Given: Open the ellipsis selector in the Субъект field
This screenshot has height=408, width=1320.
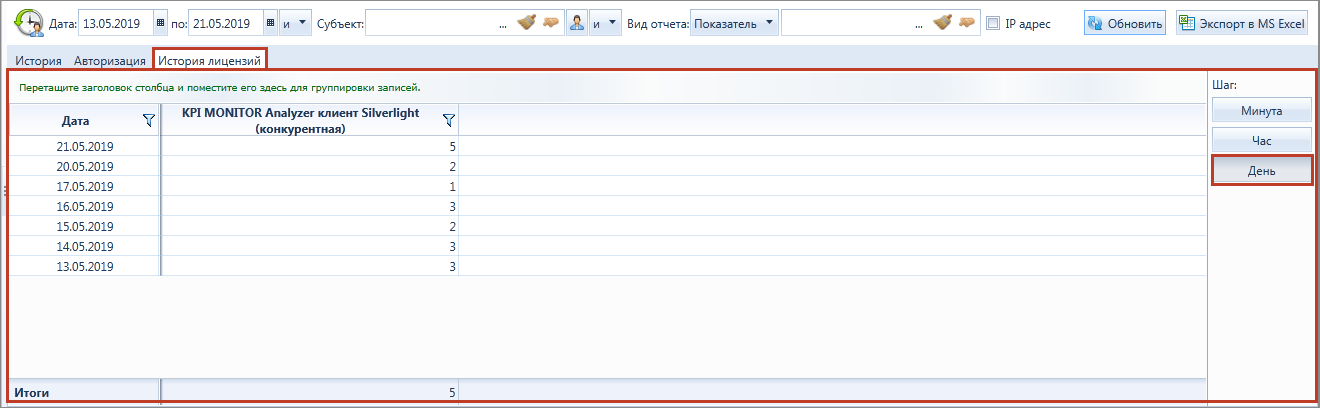Looking at the screenshot, I should pyautogui.click(x=503, y=23).
